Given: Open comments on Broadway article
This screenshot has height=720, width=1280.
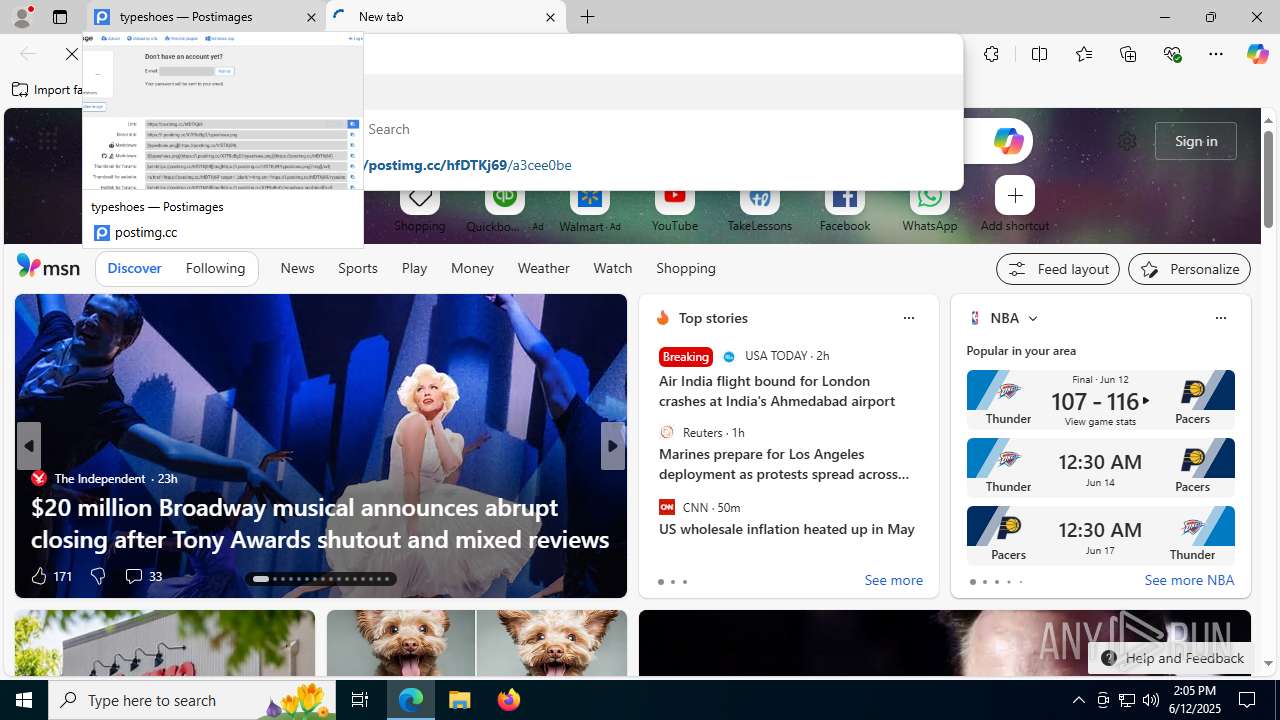Looking at the screenshot, I should tap(143, 576).
